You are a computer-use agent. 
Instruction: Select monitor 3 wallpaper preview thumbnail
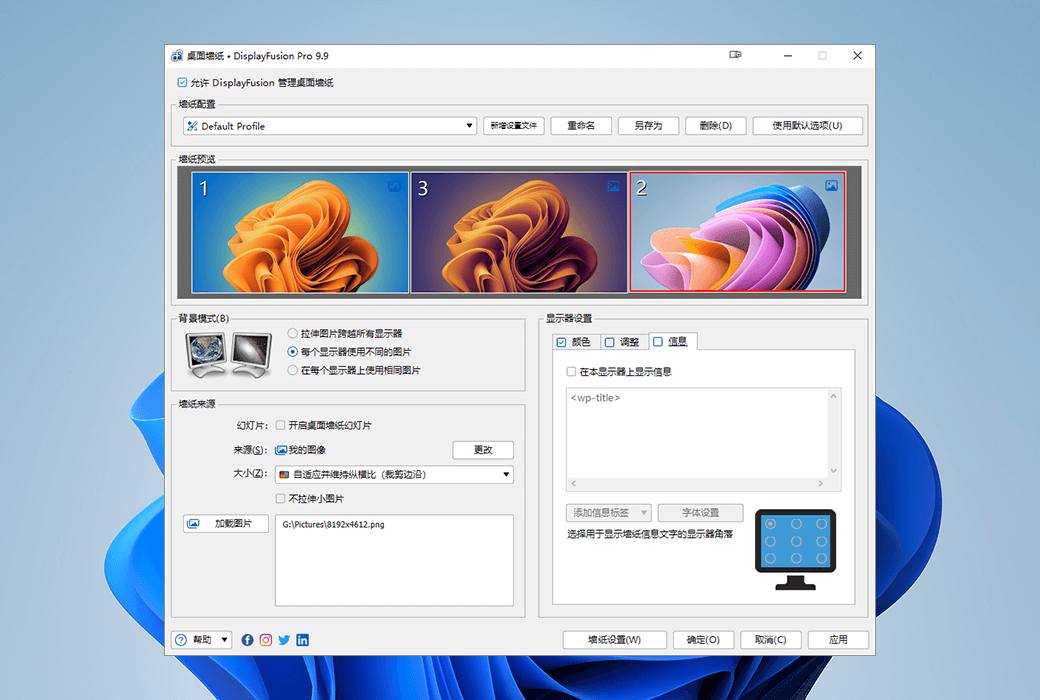pyautogui.click(x=520, y=231)
